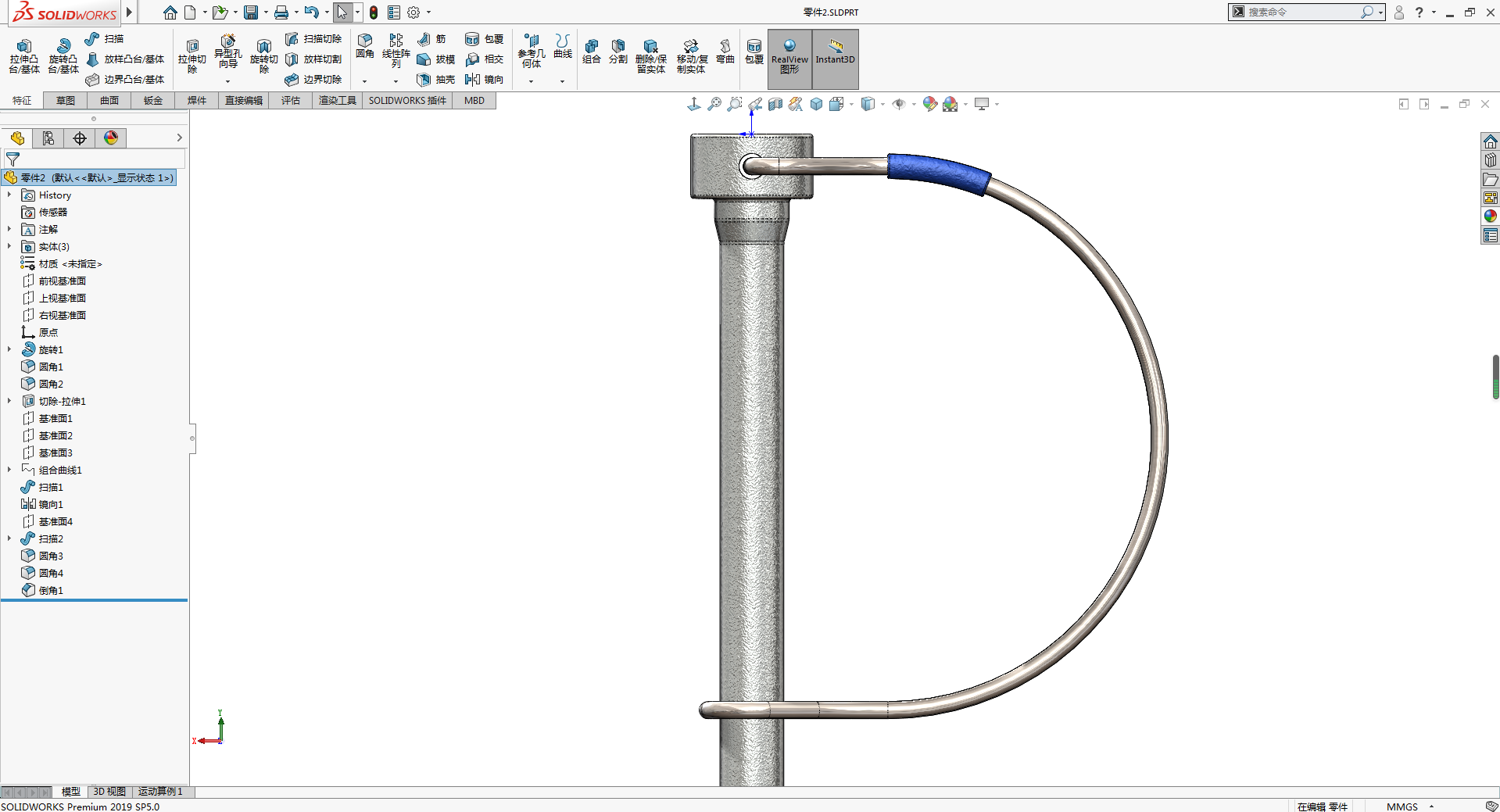Select the Fillet (圆角) tool
This screenshot has width=1500, height=812.
click(365, 46)
